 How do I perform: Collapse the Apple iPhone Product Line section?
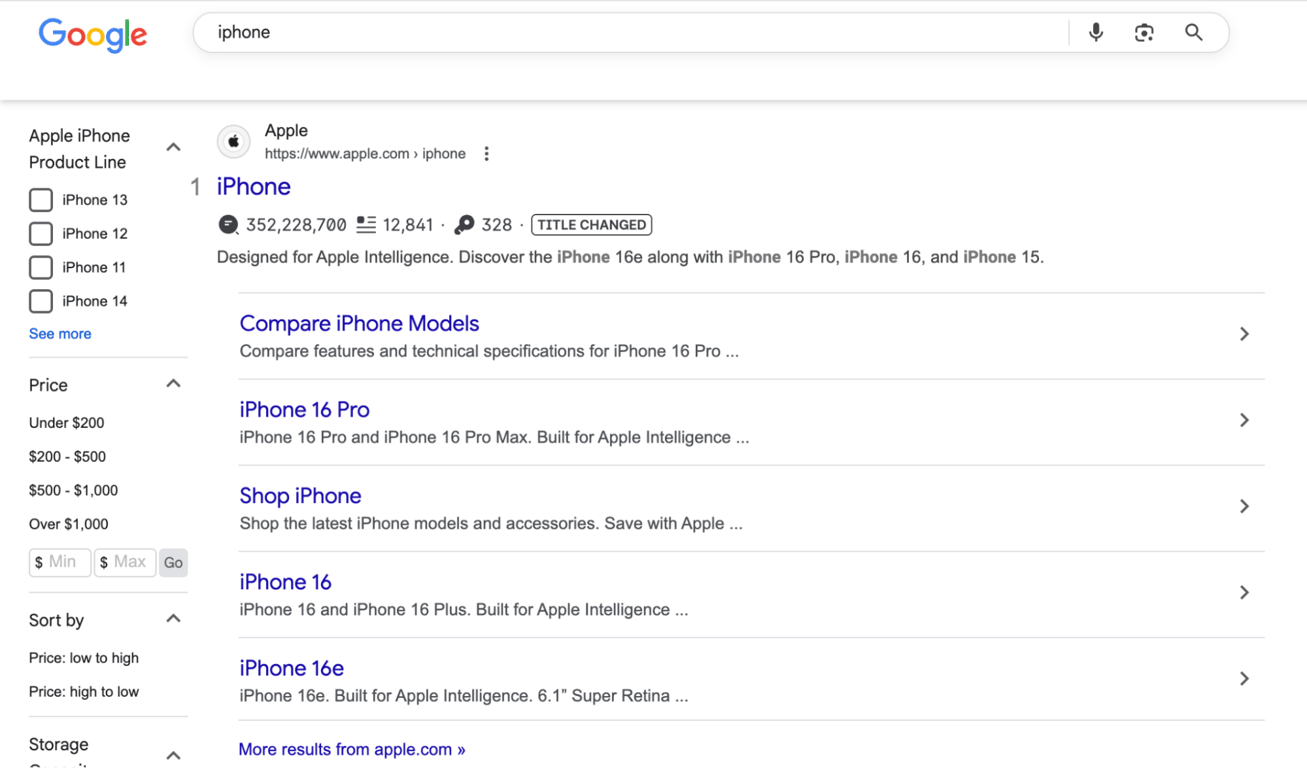coord(173,146)
